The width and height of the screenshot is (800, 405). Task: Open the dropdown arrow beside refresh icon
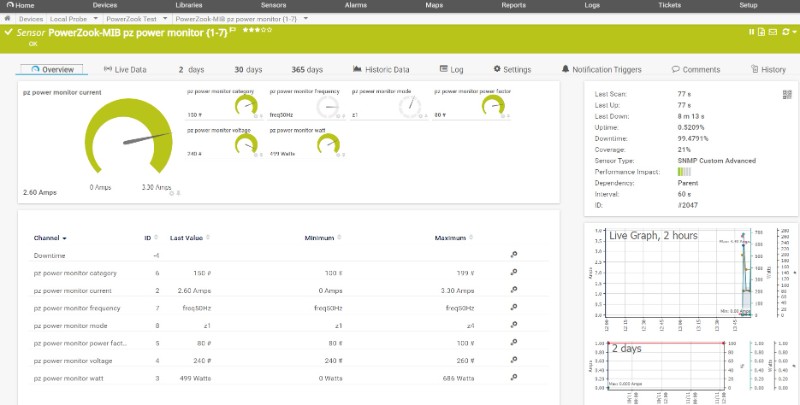[794, 32]
